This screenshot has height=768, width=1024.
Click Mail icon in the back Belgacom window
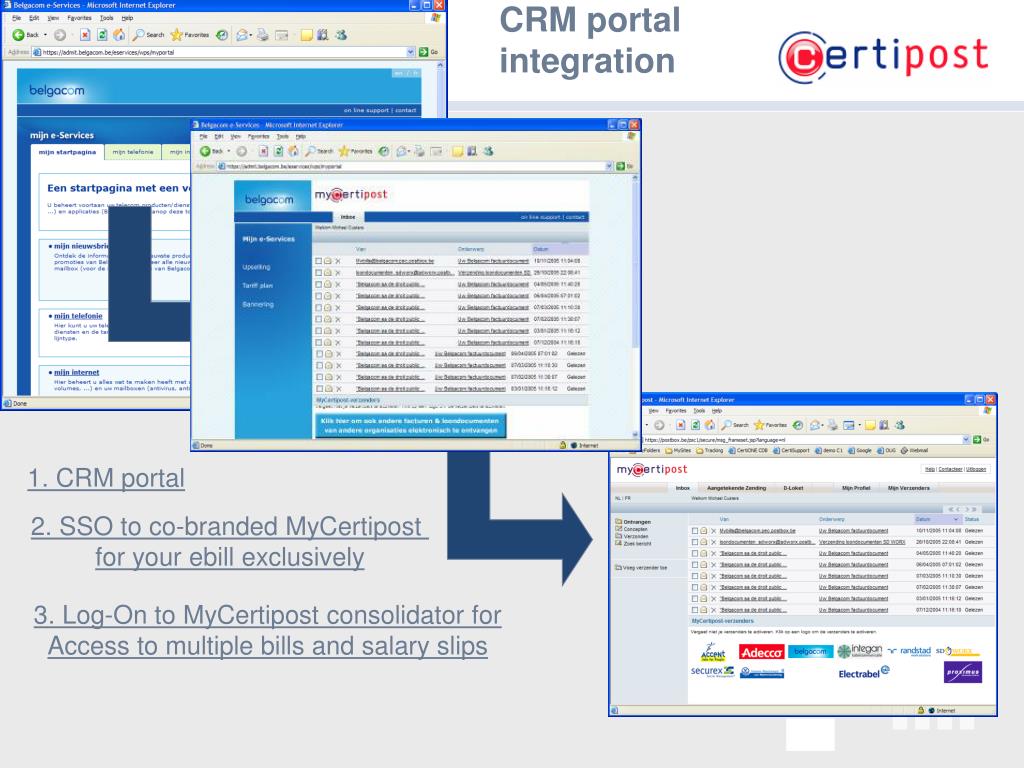pyautogui.click(x=242, y=35)
